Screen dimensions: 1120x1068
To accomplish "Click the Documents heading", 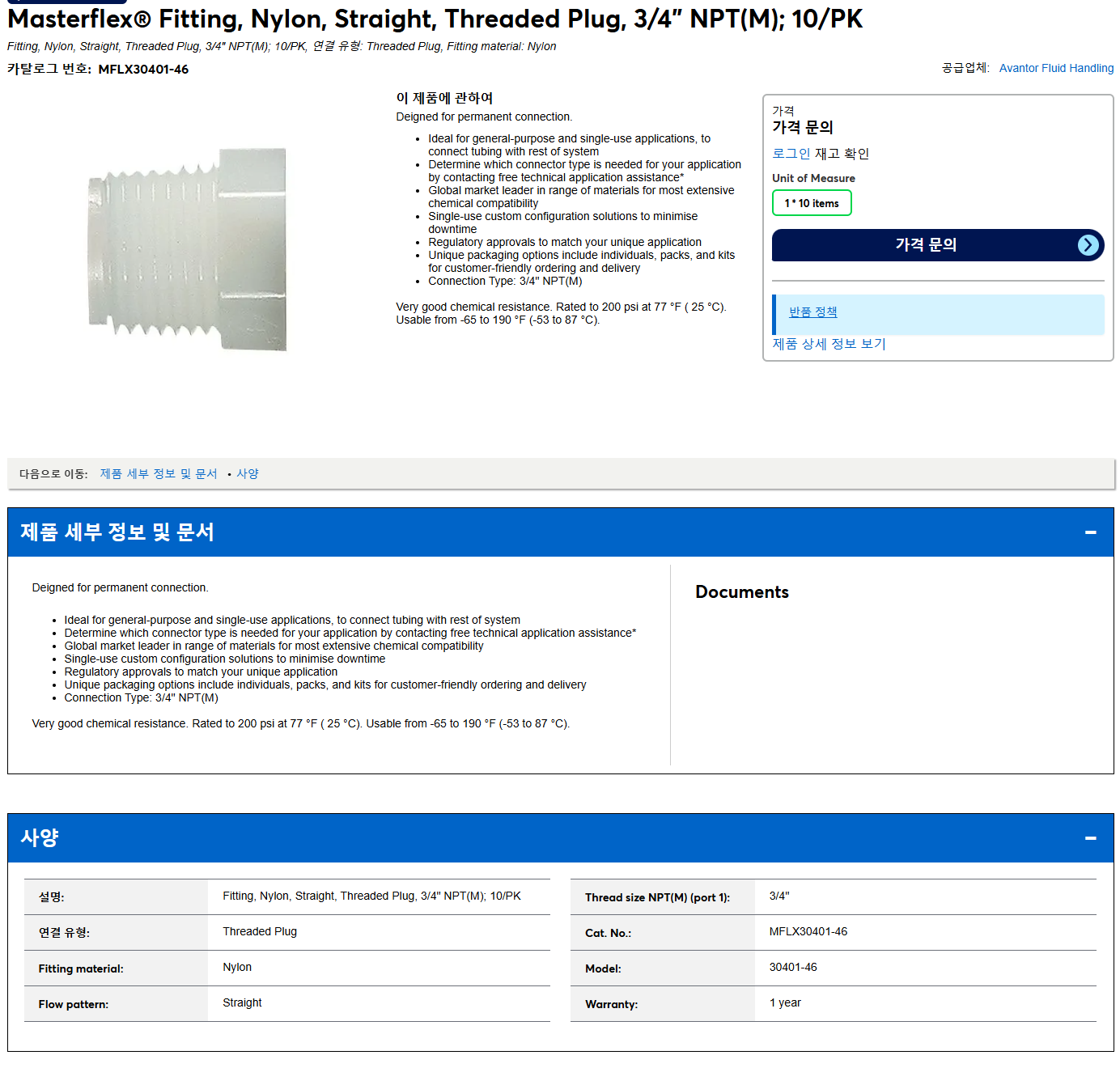I will pos(741,592).
